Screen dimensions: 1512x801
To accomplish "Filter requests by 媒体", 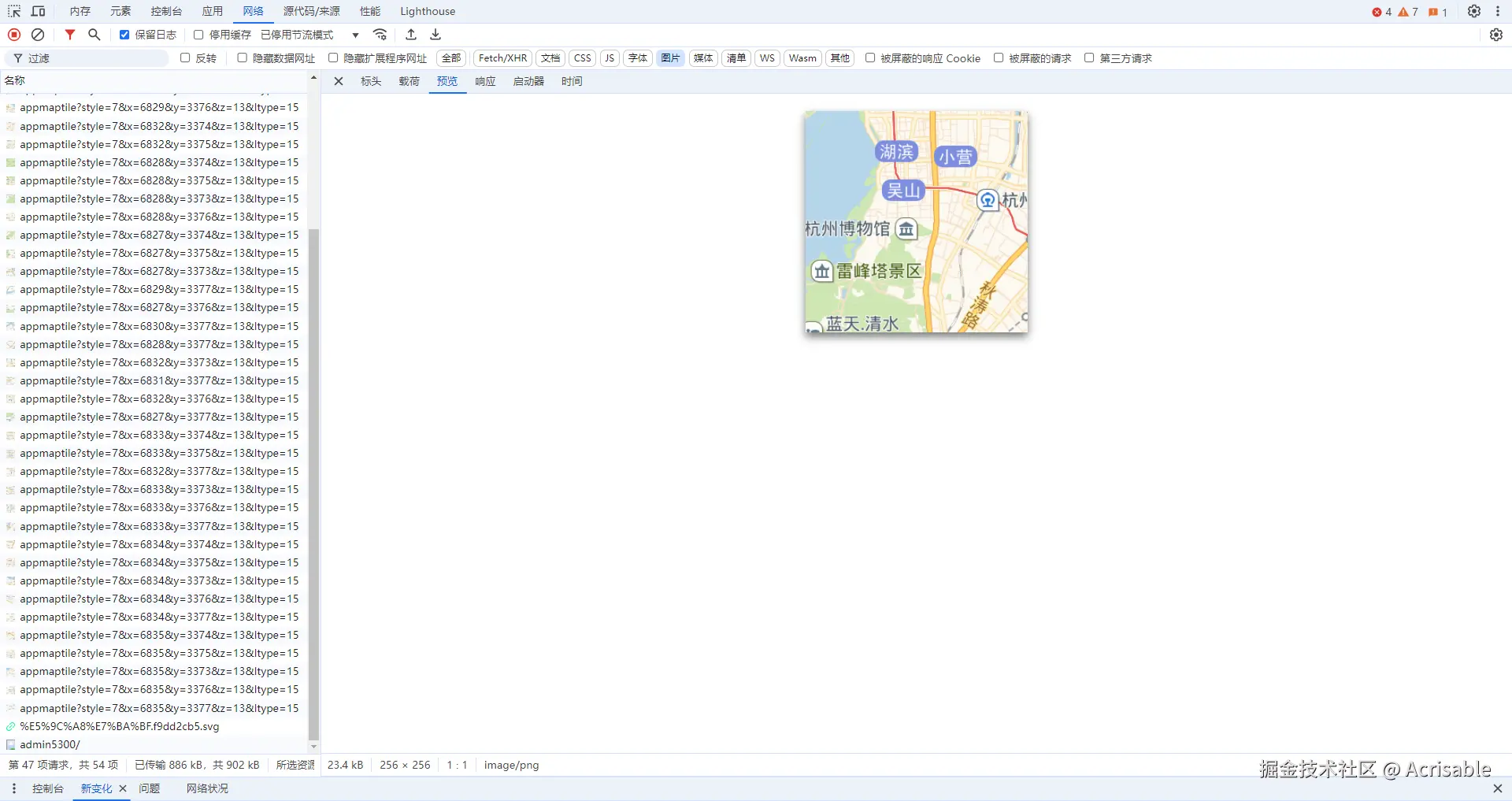I will coord(703,57).
